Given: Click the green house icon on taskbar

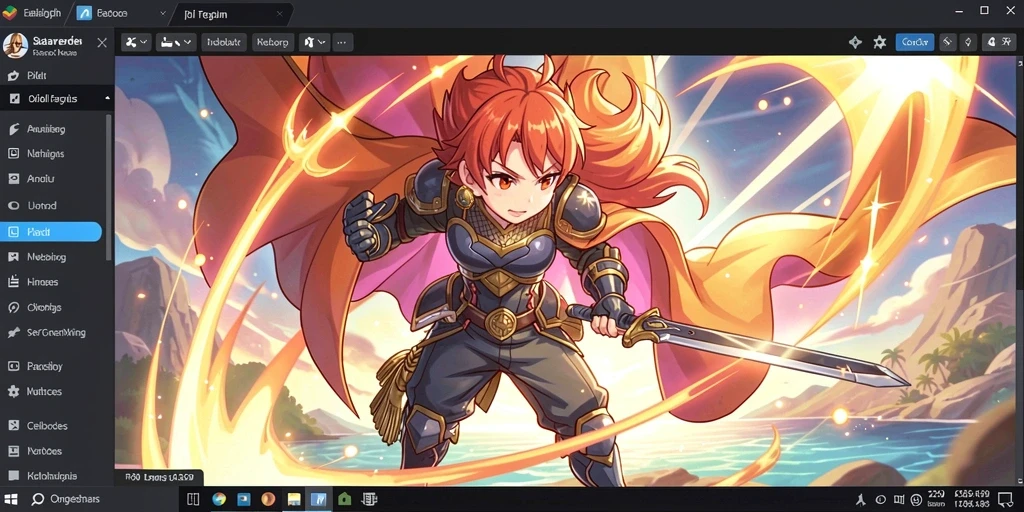Looking at the screenshot, I should [344, 500].
